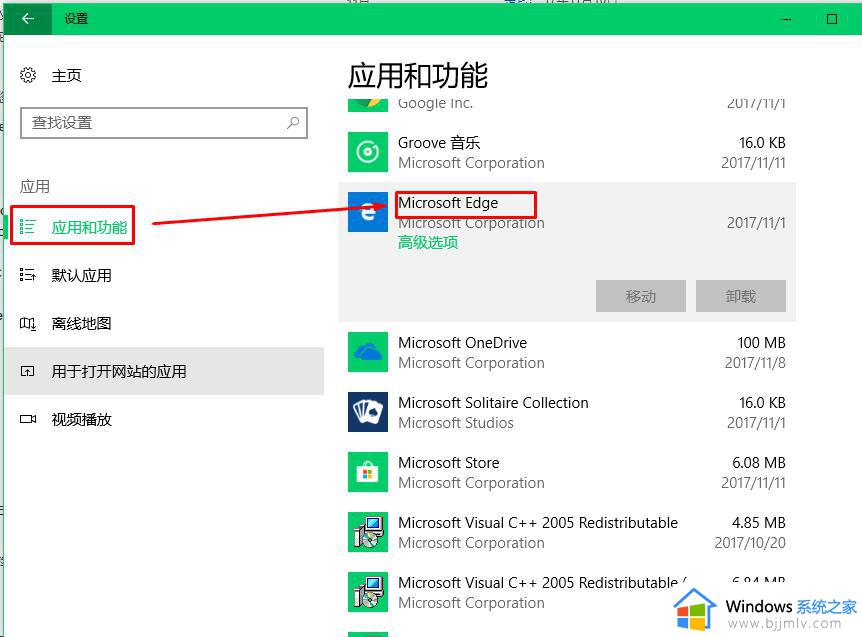Go back using the arrow in title bar
The height and width of the screenshot is (637, 862).
(27, 19)
